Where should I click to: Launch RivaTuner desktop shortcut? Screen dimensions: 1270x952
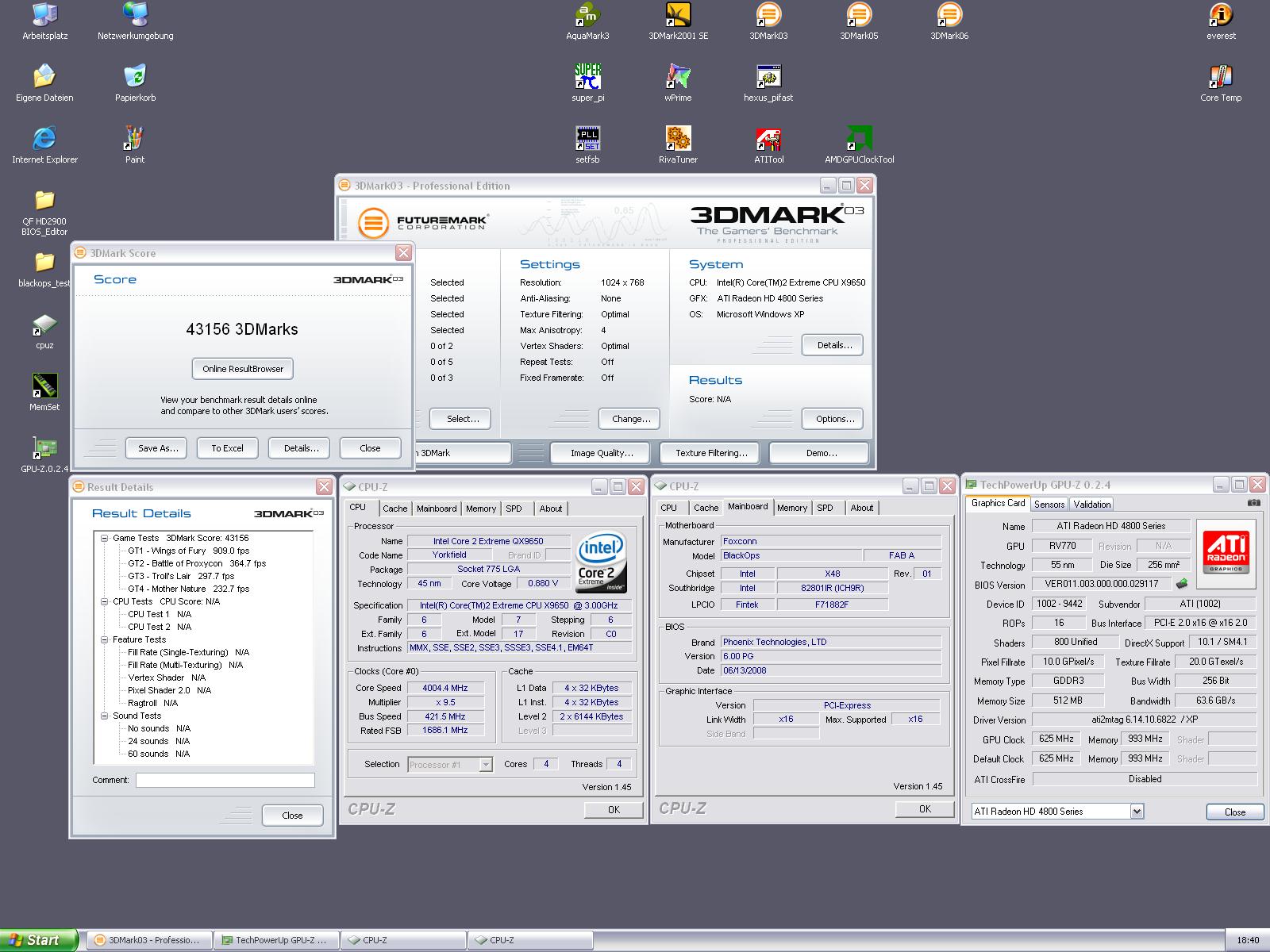coord(678,145)
